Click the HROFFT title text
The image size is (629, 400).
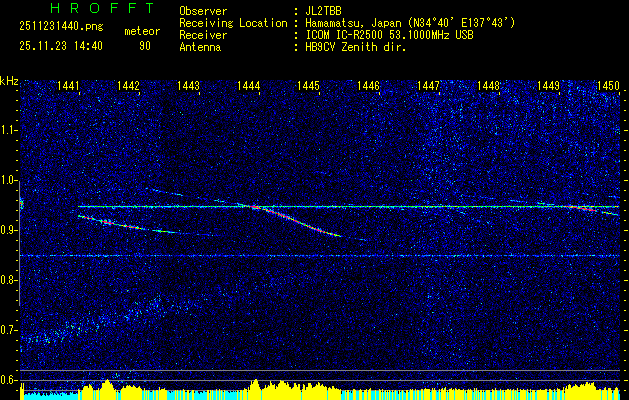pos(89,8)
